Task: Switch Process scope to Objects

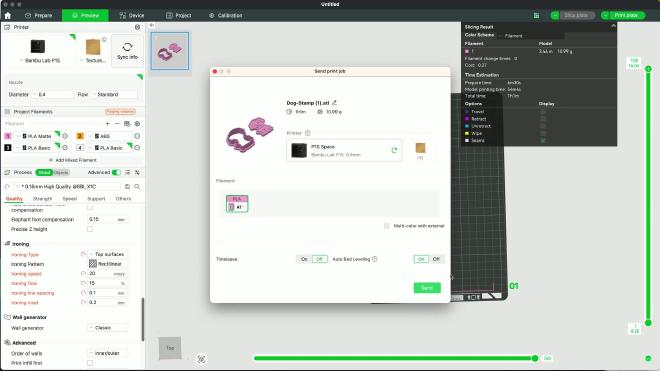Action: coord(61,173)
